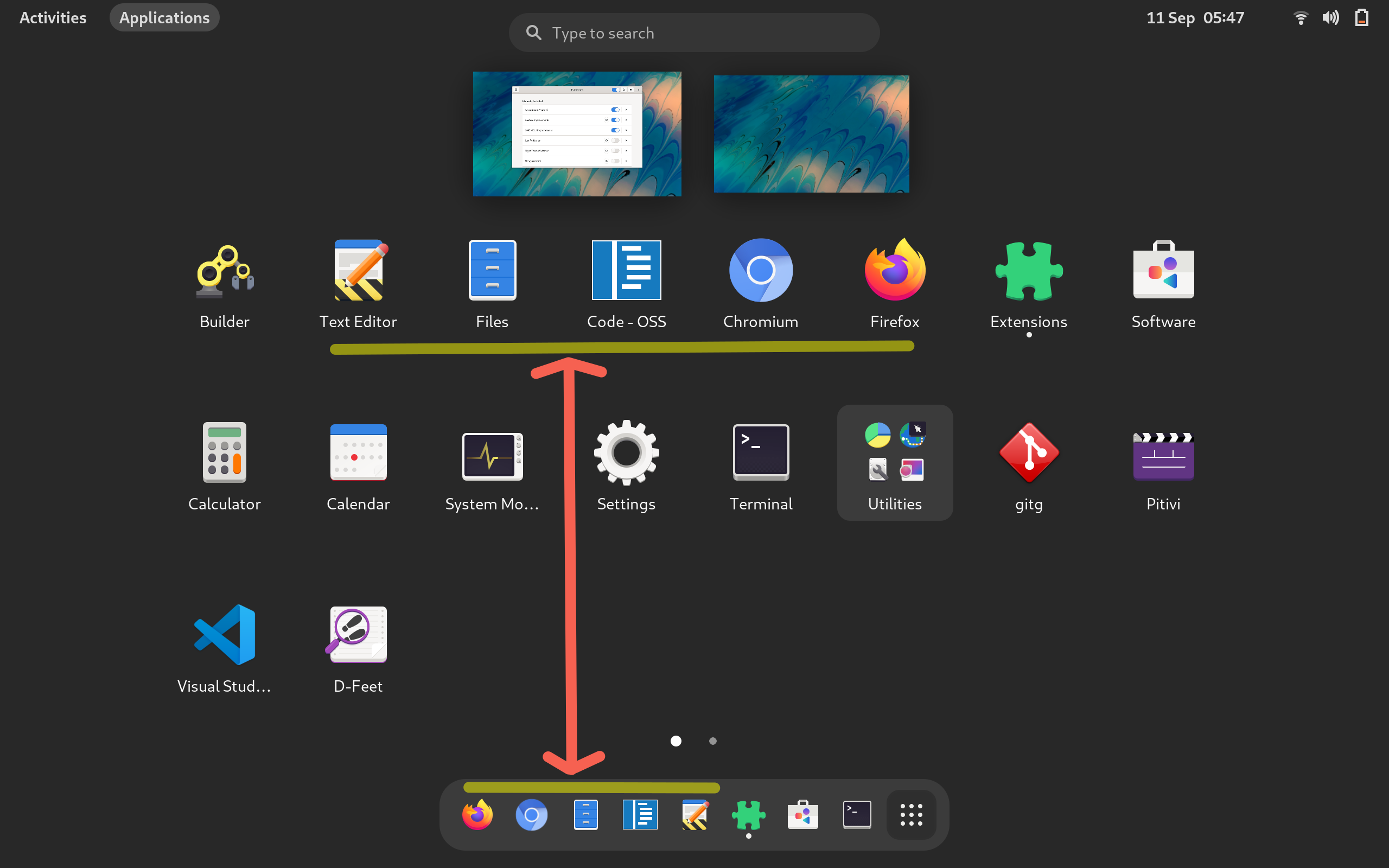1389x868 pixels.
Task: Click the Terminal icon in the dock
Action: tap(857, 815)
